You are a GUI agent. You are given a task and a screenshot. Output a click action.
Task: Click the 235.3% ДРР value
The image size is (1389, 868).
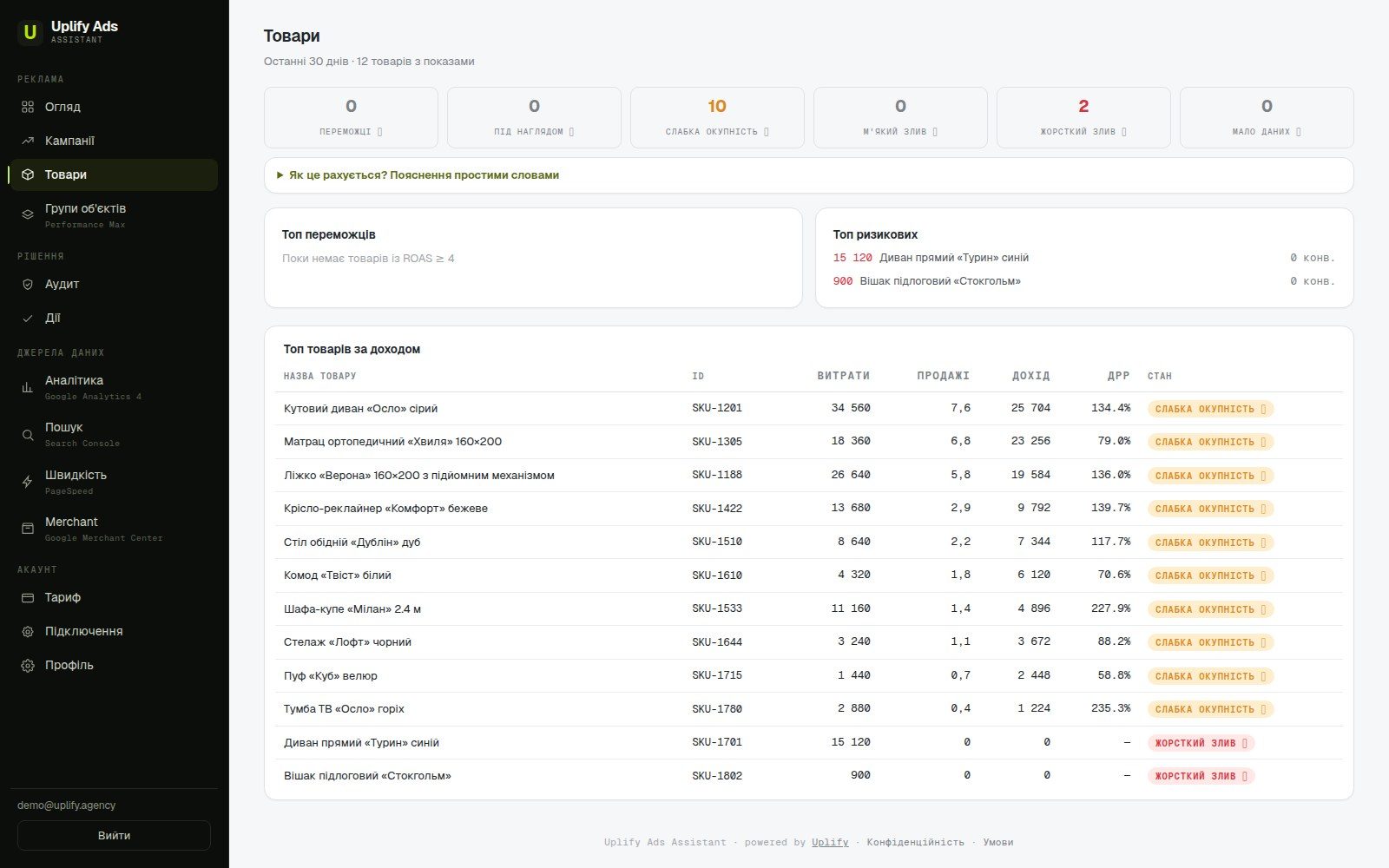1110,708
